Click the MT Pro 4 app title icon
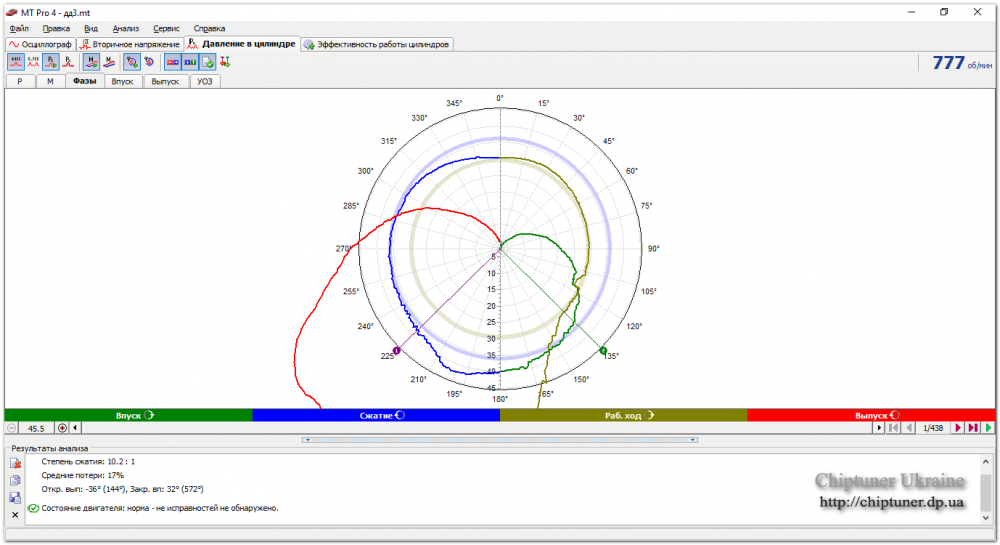The image size is (1000, 545). [11, 12]
